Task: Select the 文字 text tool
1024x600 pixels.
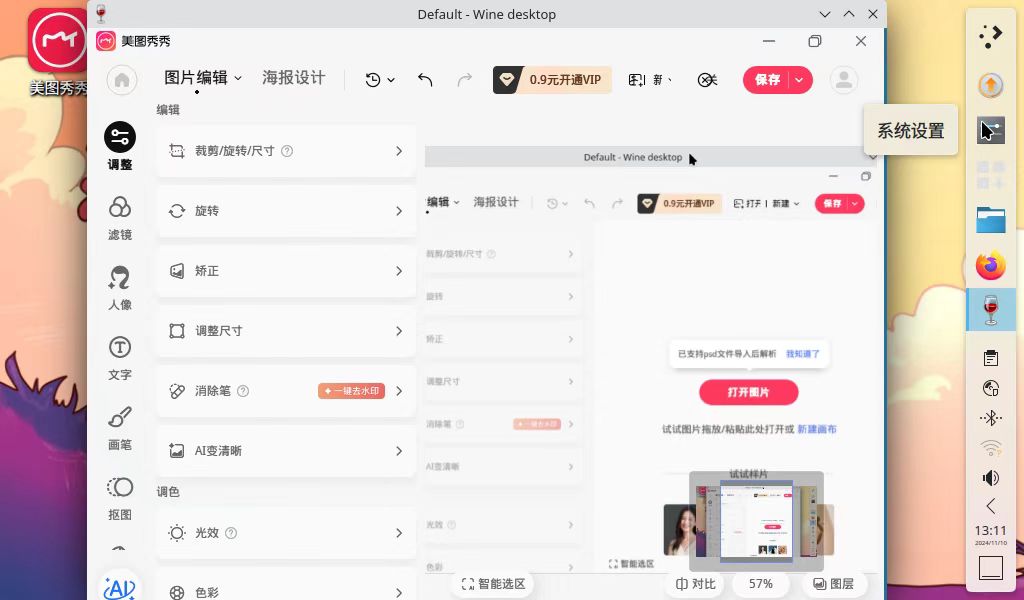Action: coord(120,358)
